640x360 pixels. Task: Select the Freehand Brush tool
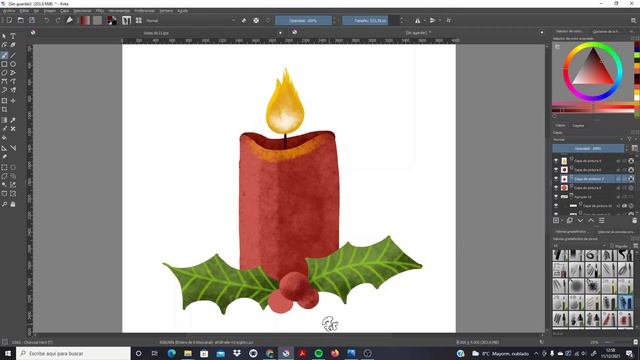(4, 55)
